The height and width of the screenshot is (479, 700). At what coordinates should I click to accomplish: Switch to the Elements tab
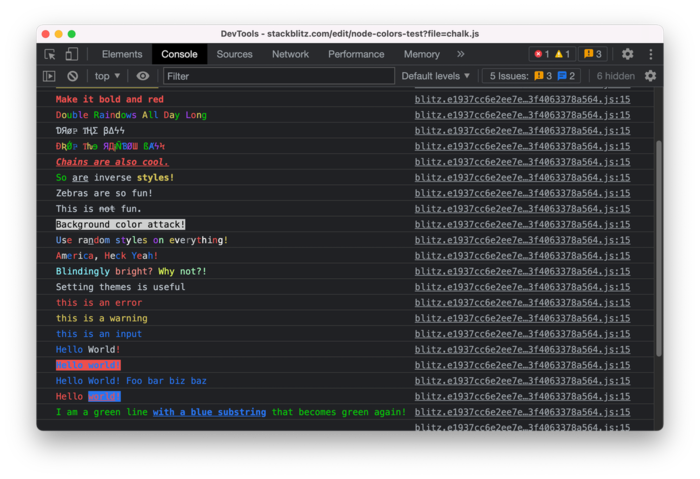[122, 54]
